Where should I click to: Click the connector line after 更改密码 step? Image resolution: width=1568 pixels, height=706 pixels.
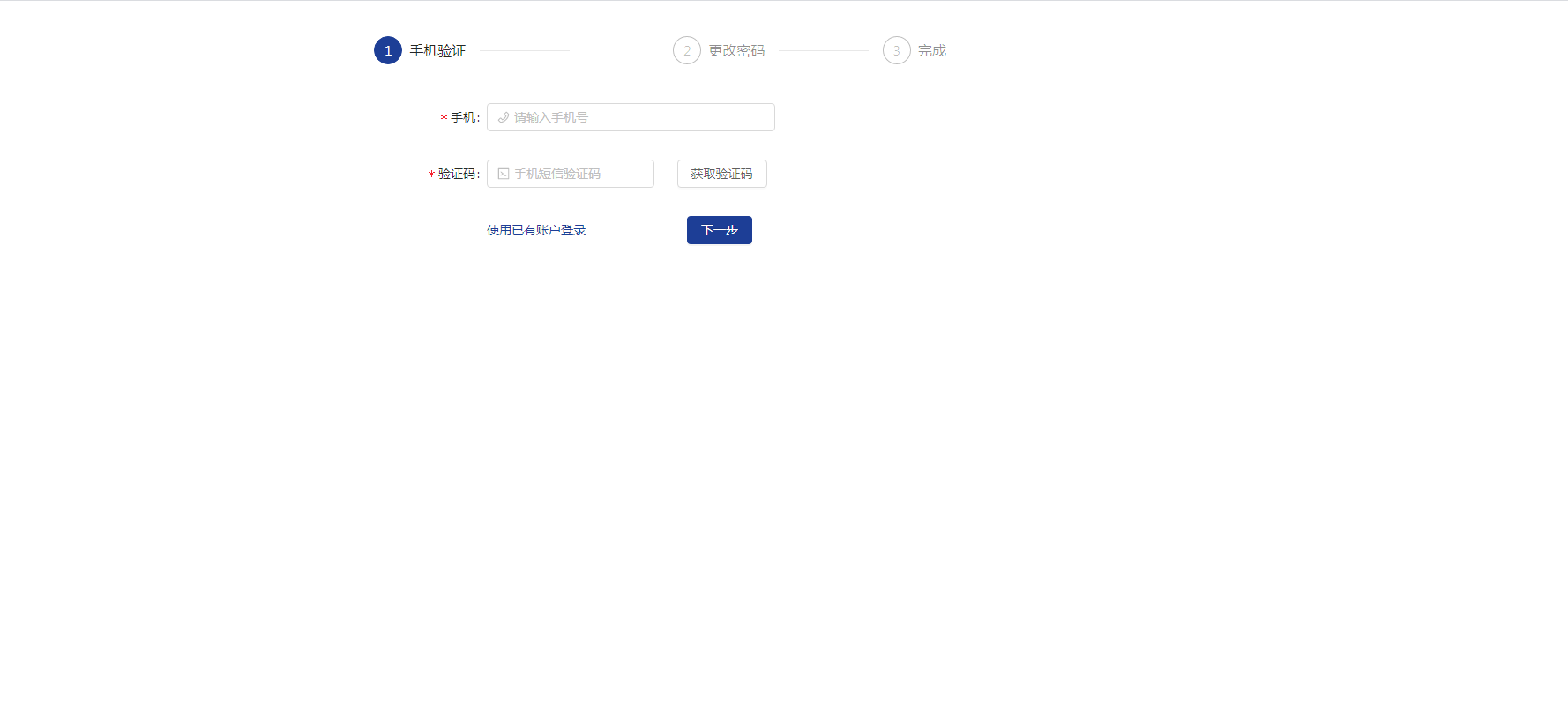point(824,51)
